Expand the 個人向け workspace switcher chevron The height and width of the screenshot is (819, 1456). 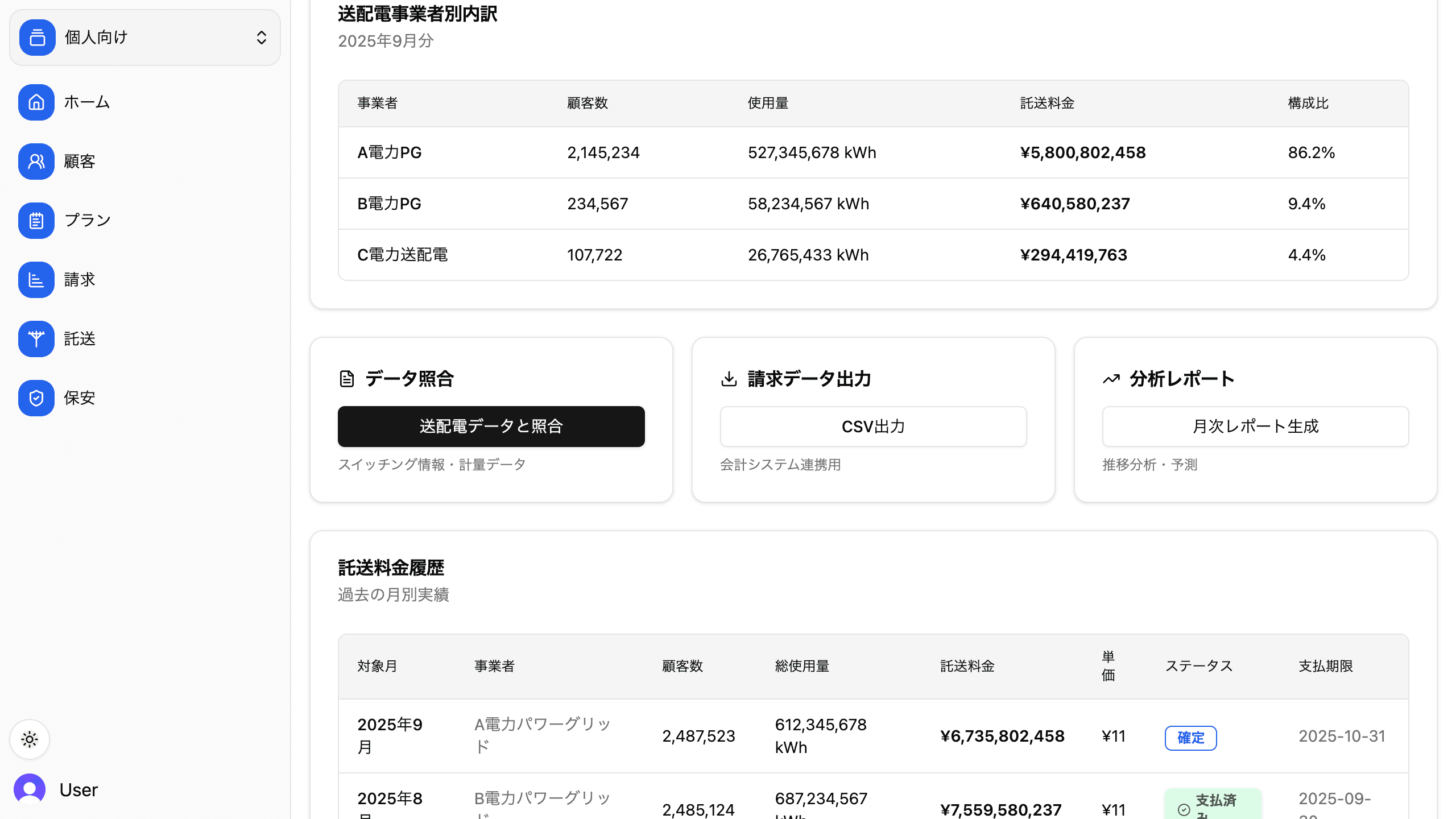[x=262, y=38]
